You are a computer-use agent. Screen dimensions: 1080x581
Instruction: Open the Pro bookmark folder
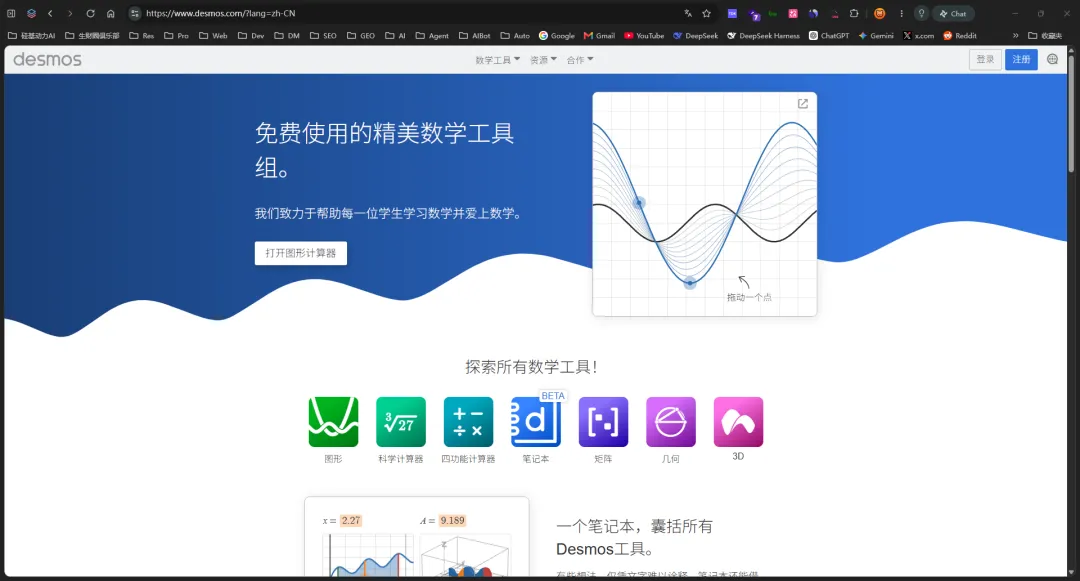pos(176,35)
